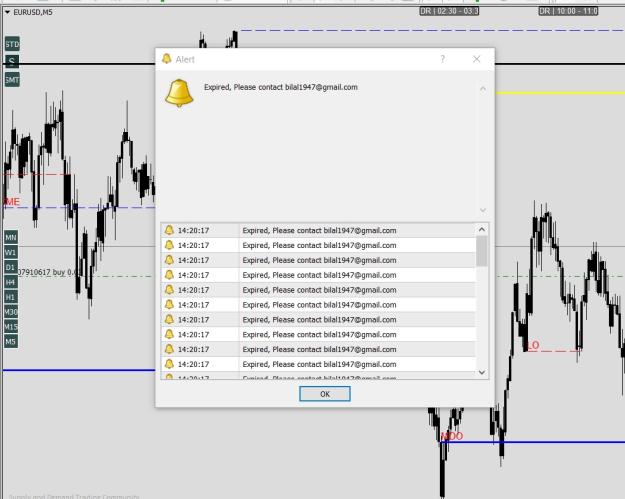The width and height of the screenshot is (625, 499).
Task: Click the Alert title bar bell icon
Action: [167, 59]
